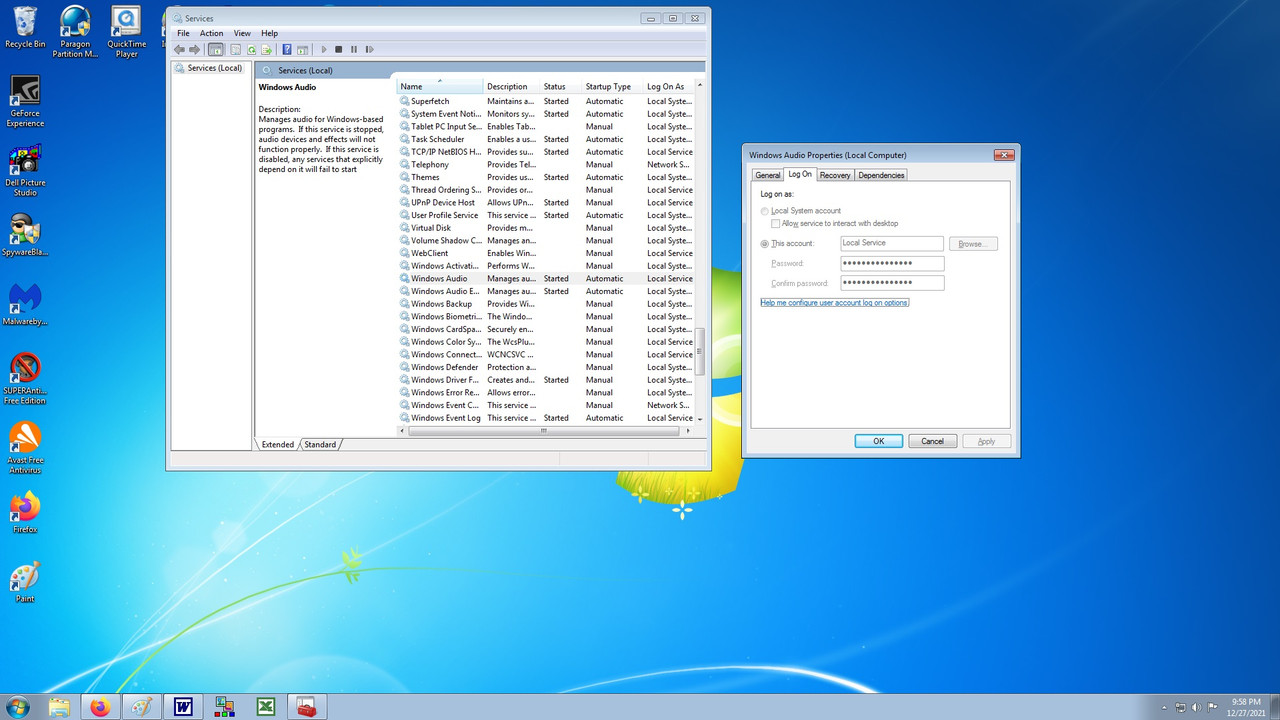Click Cancel in Windows Audio Properties
1280x720 pixels.
coord(932,441)
